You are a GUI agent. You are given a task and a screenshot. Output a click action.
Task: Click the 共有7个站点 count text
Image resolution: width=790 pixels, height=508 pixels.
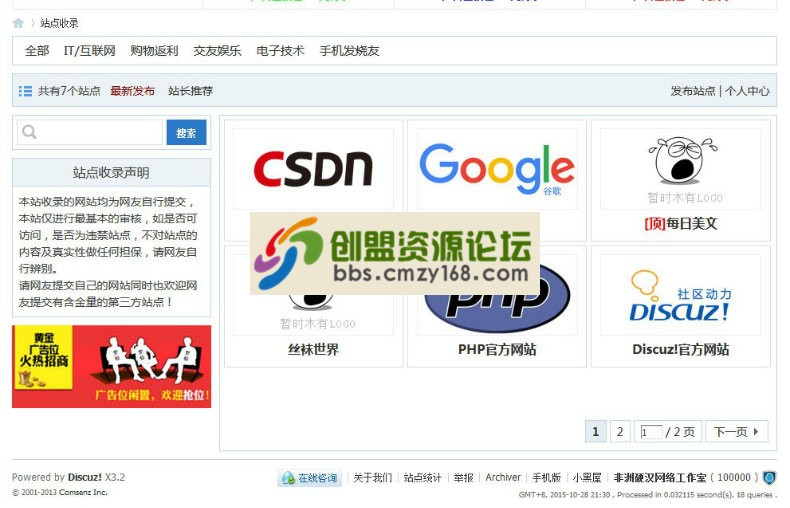pyautogui.click(x=69, y=91)
